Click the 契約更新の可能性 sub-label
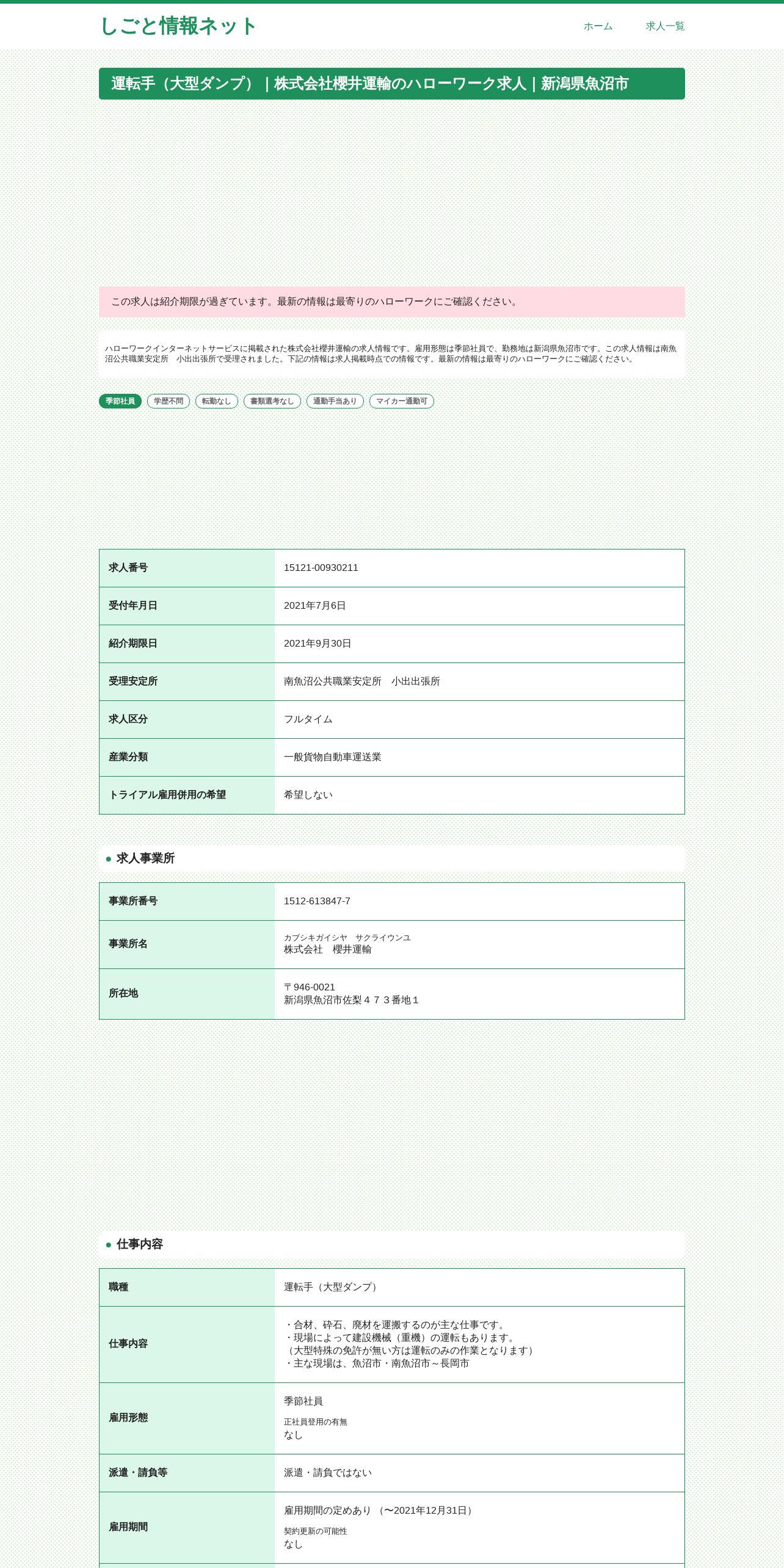This screenshot has width=784, height=1568. 316,1531
